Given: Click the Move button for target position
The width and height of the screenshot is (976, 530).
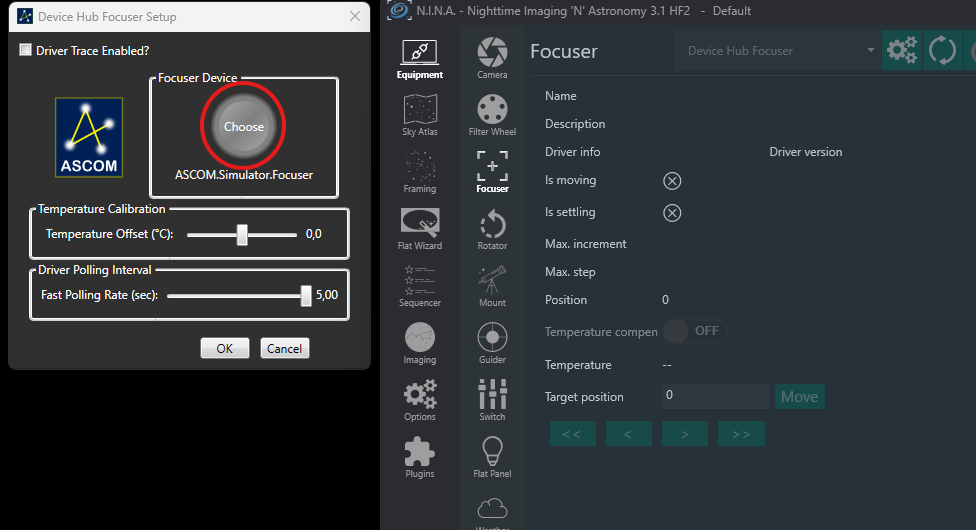Looking at the screenshot, I should 800,397.
